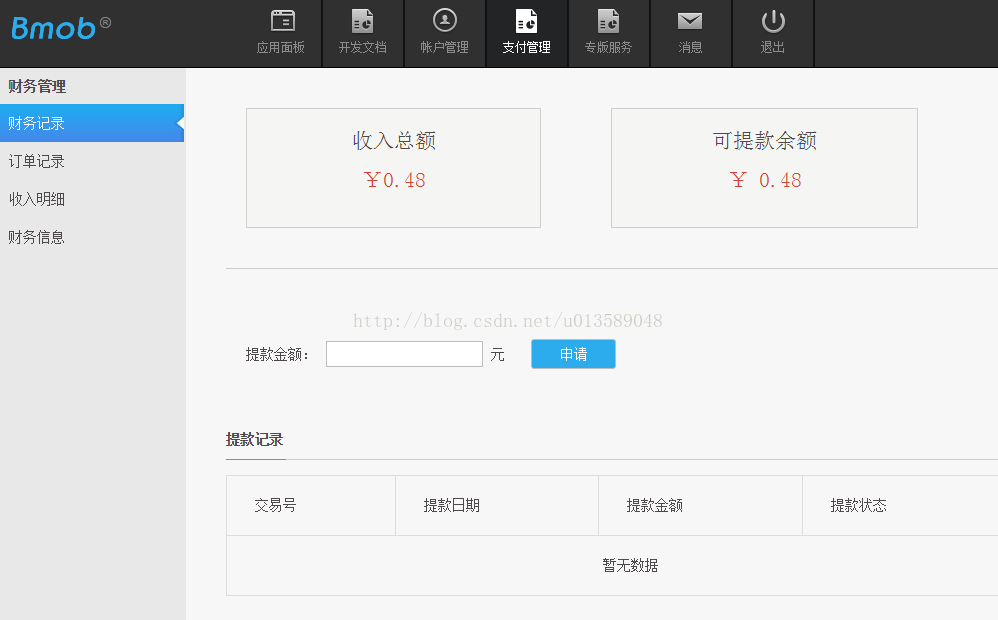Select the 支付管理 payment management icon
The width and height of the screenshot is (998, 620).
pos(526,33)
